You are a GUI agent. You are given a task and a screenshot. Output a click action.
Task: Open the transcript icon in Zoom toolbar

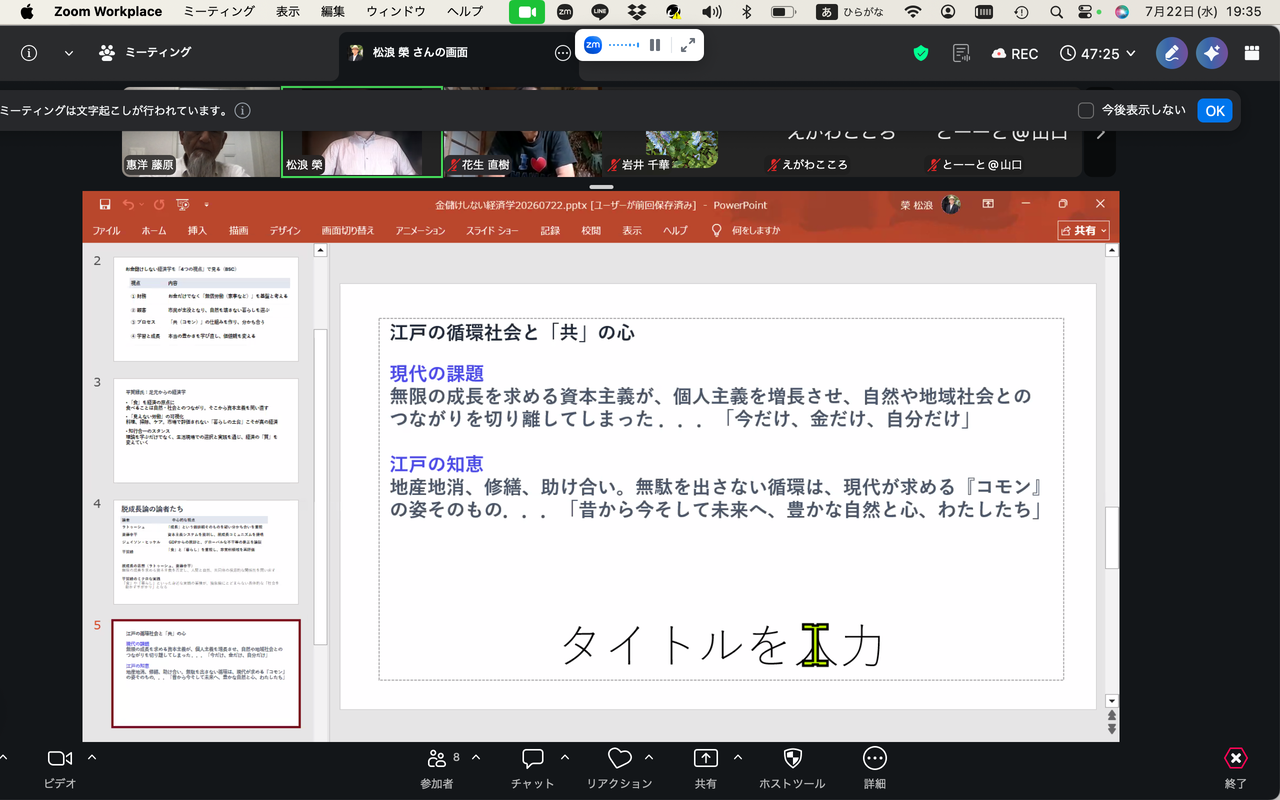(x=962, y=53)
